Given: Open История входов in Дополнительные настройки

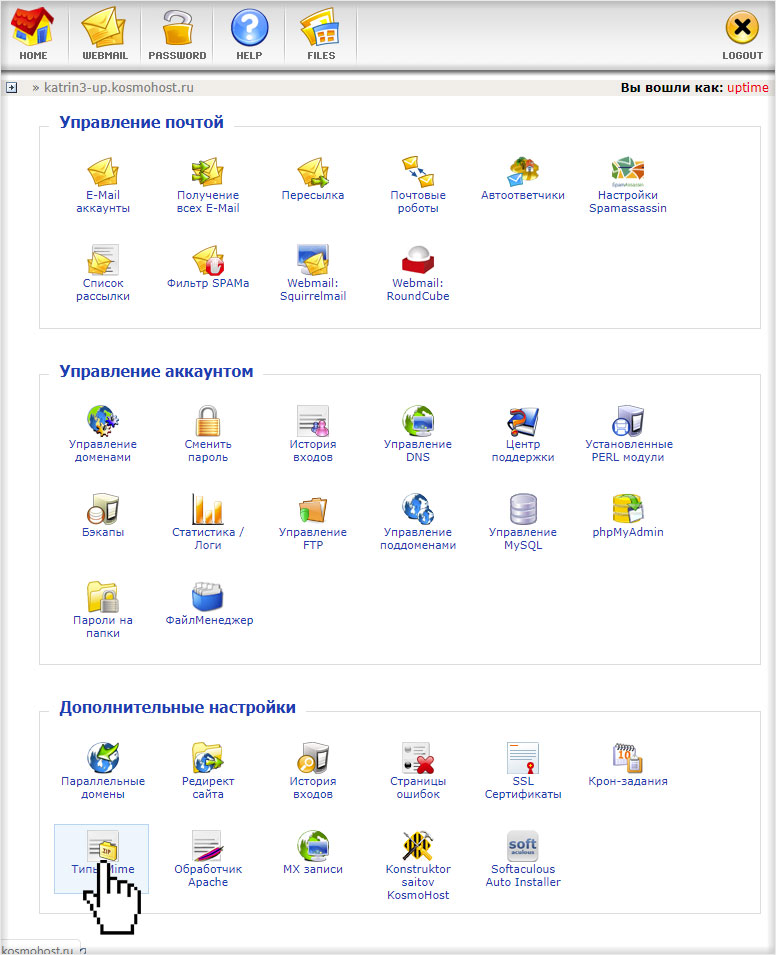Looking at the screenshot, I should point(313,758).
